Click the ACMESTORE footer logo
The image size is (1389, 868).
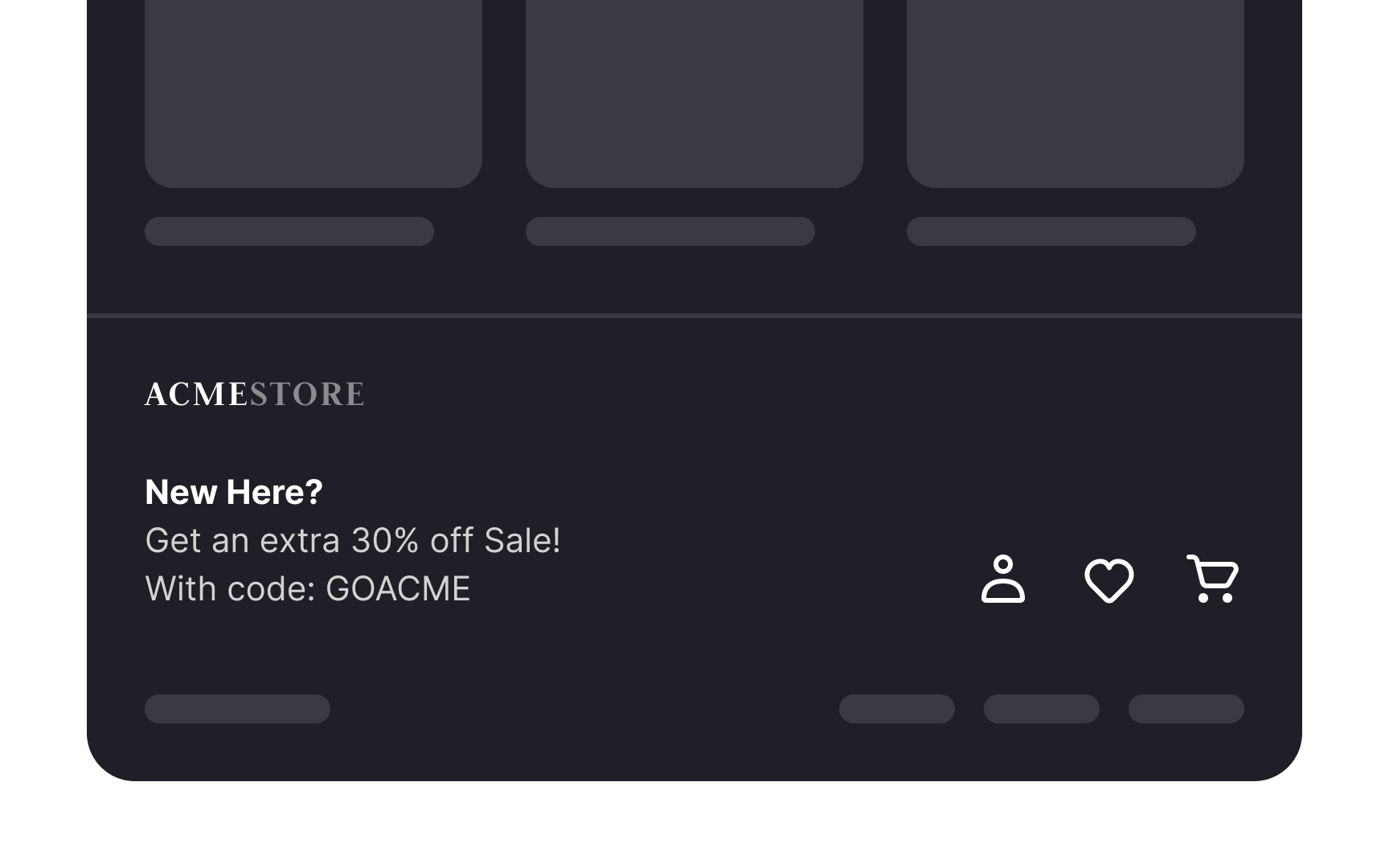tap(255, 394)
